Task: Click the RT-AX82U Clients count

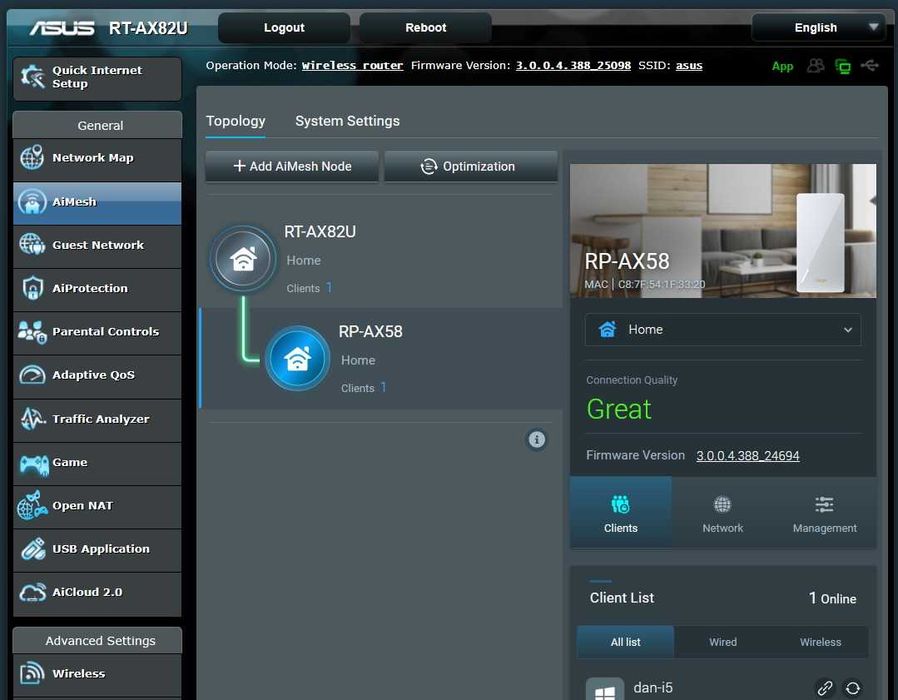Action: tap(329, 287)
